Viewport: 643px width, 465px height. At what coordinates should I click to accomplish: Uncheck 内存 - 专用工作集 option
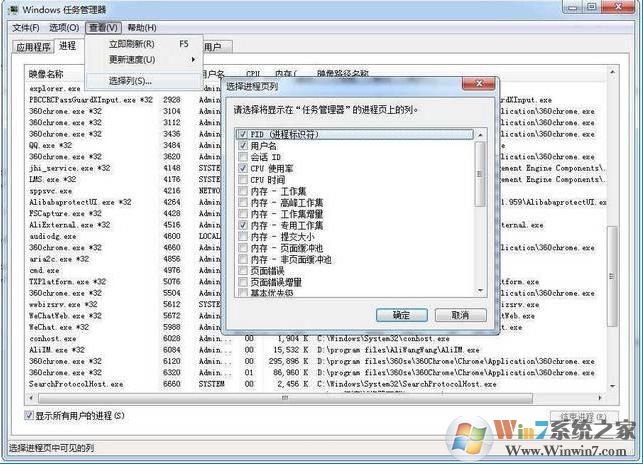coord(243,225)
